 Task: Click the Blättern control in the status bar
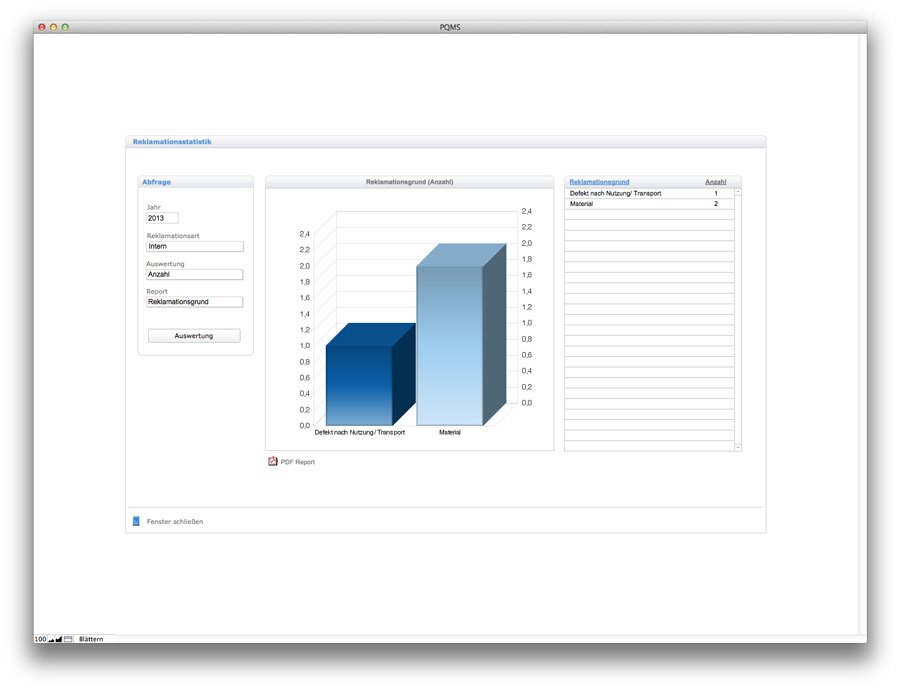click(89, 638)
